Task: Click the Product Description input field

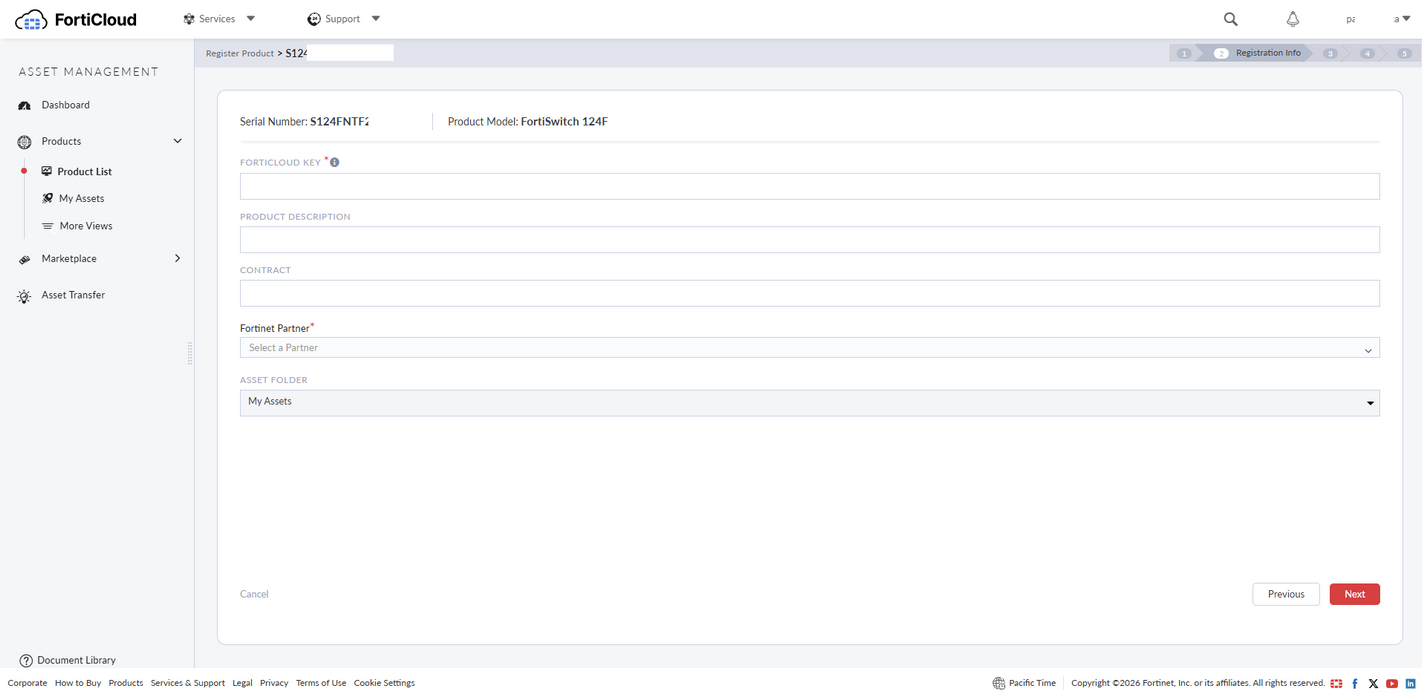Action: coord(809,240)
